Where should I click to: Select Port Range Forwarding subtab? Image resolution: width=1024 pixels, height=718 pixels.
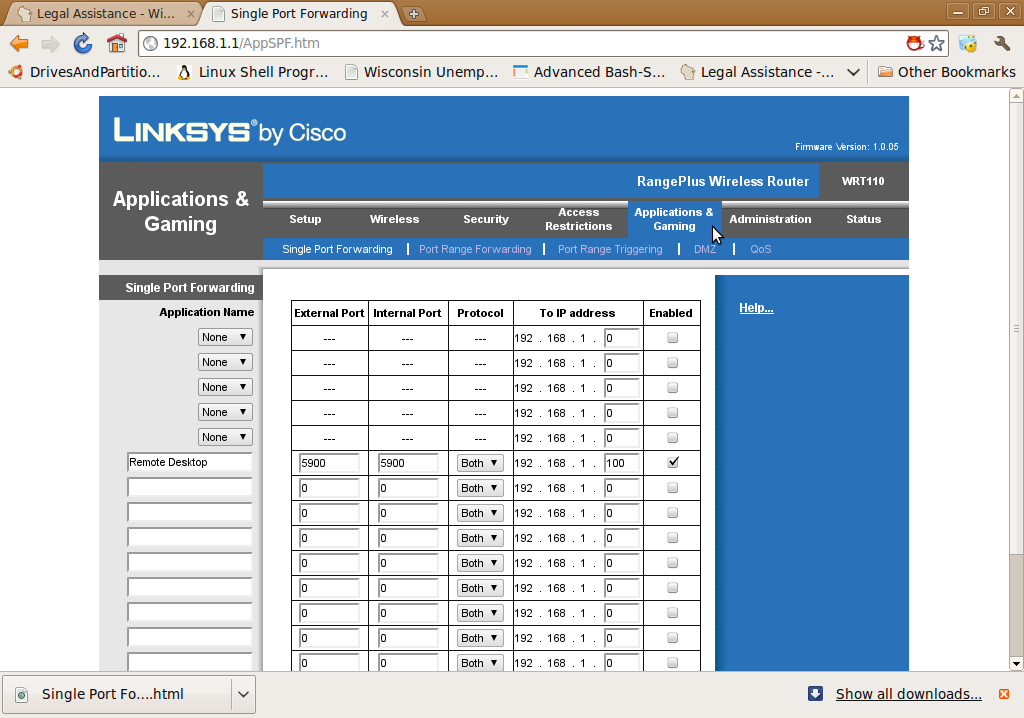click(x=475, y=249)
